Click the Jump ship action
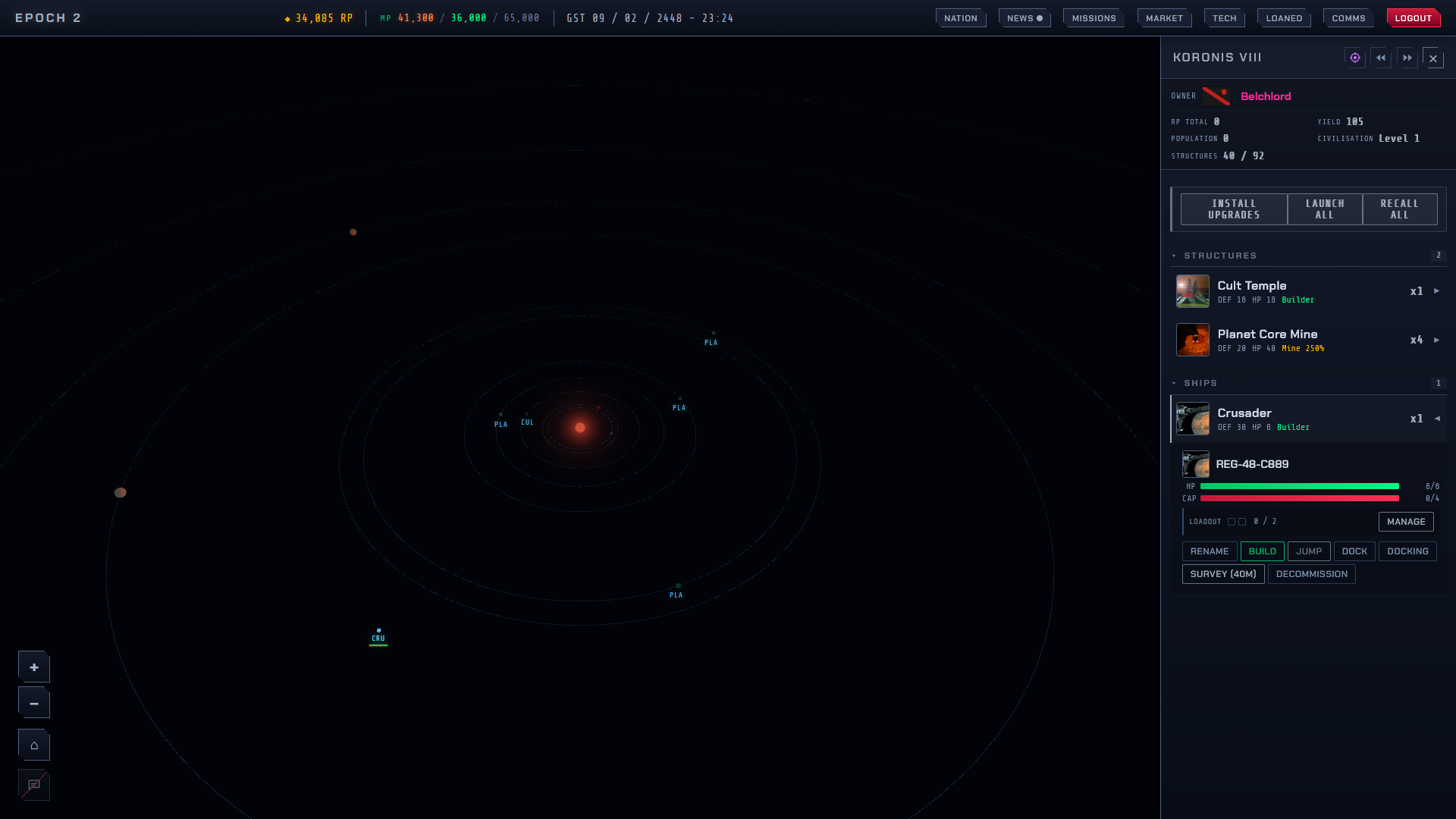Screen dimensions: 1456x819 click(x=1309, y=551)
